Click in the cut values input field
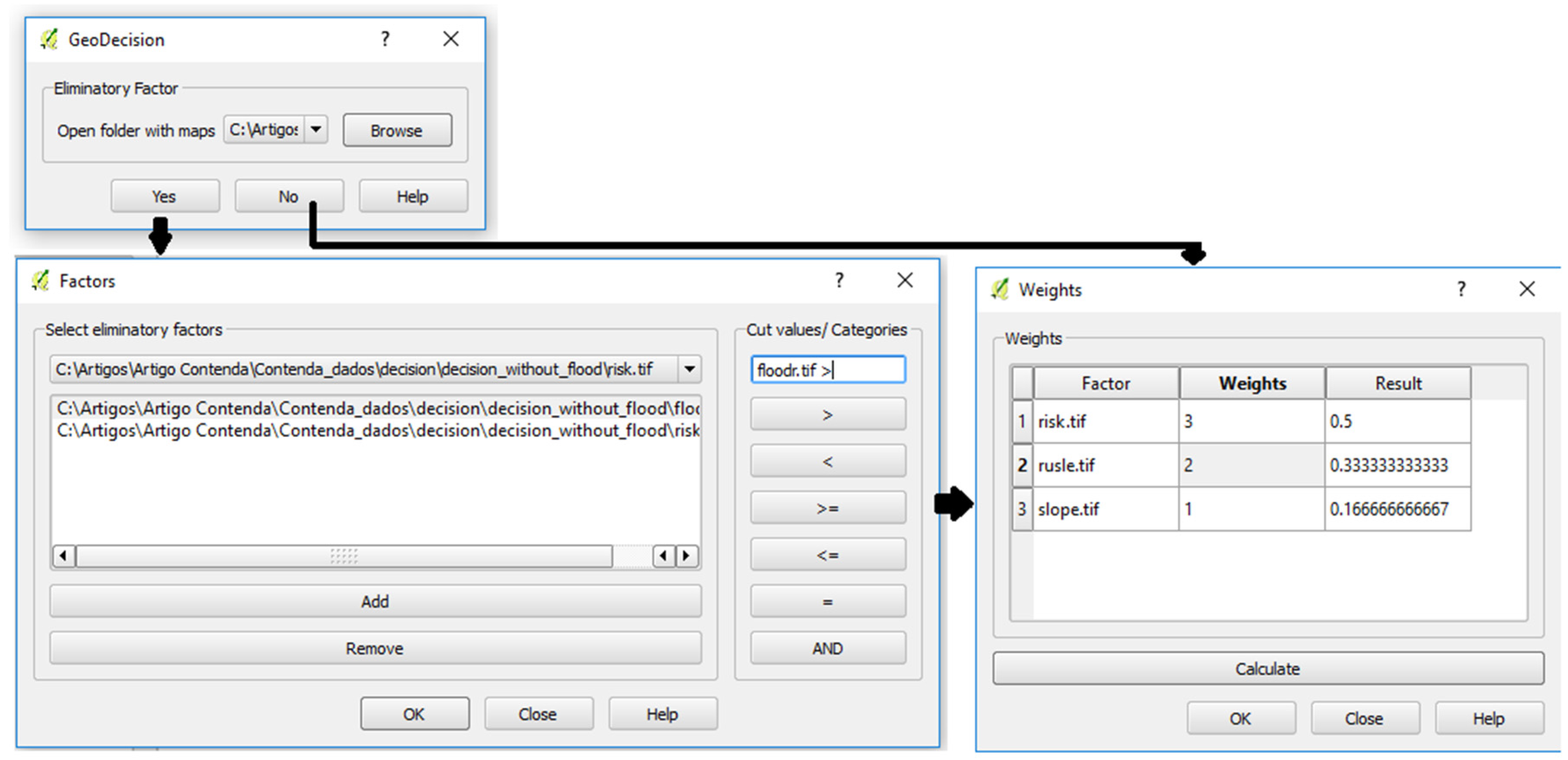This screenshot has height=760, width=1568. pos(828,370)
